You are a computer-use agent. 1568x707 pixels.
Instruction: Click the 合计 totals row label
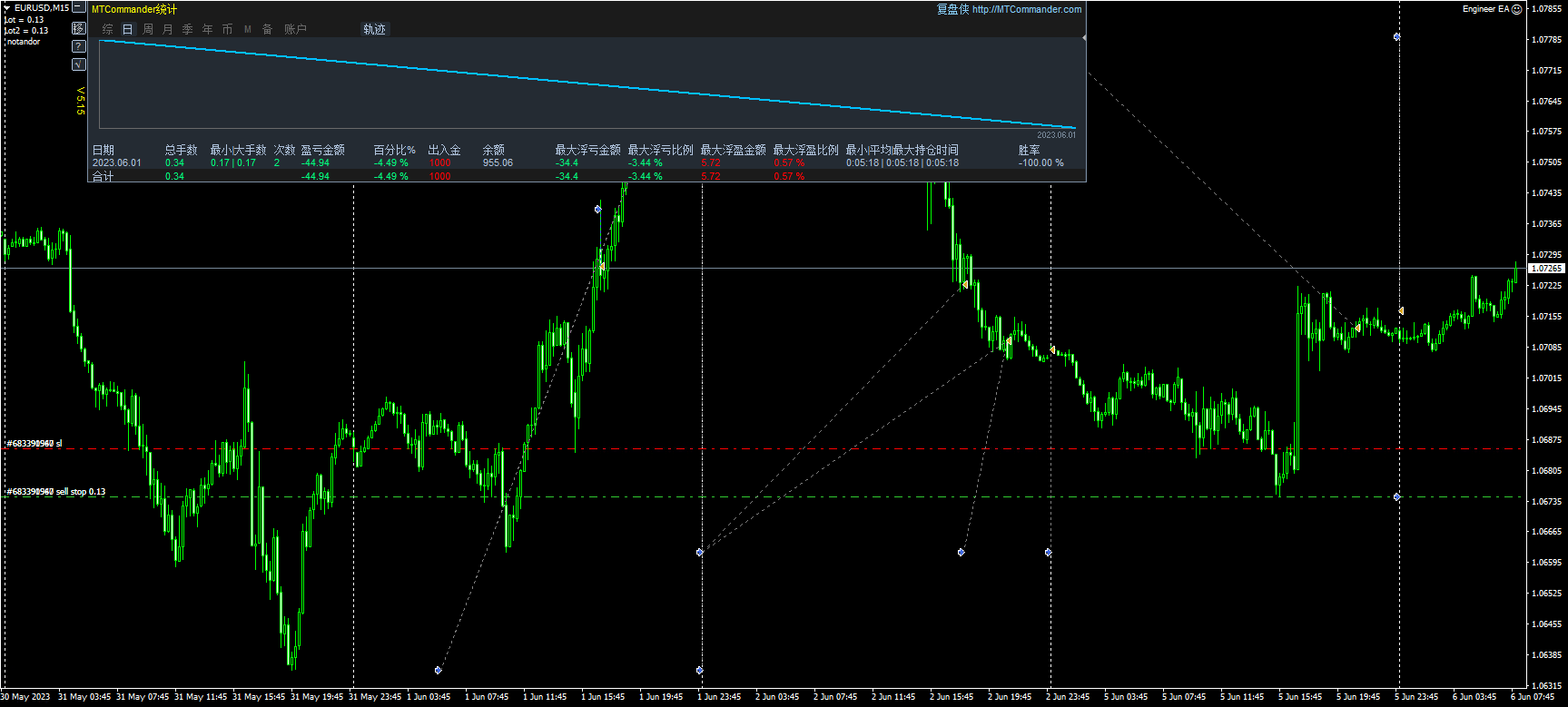(104, 176)
